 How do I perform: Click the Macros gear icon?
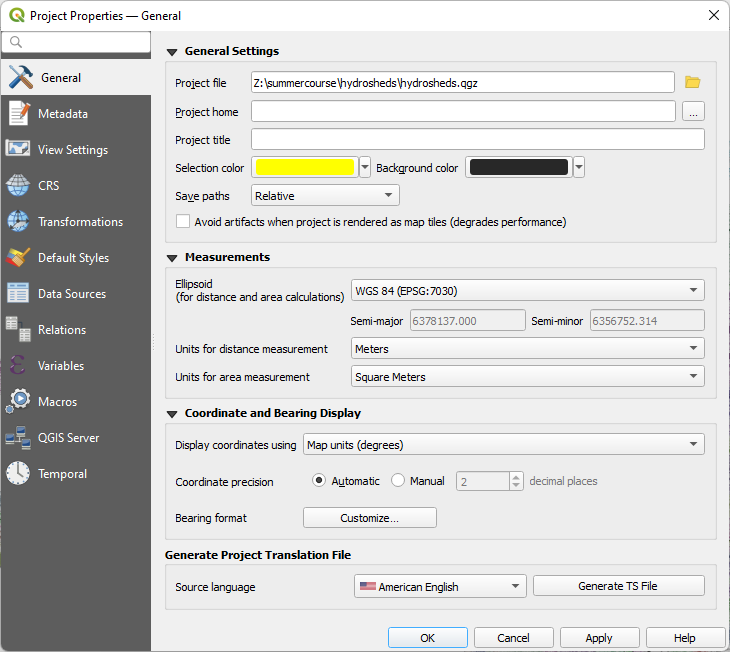coord(18,401)
